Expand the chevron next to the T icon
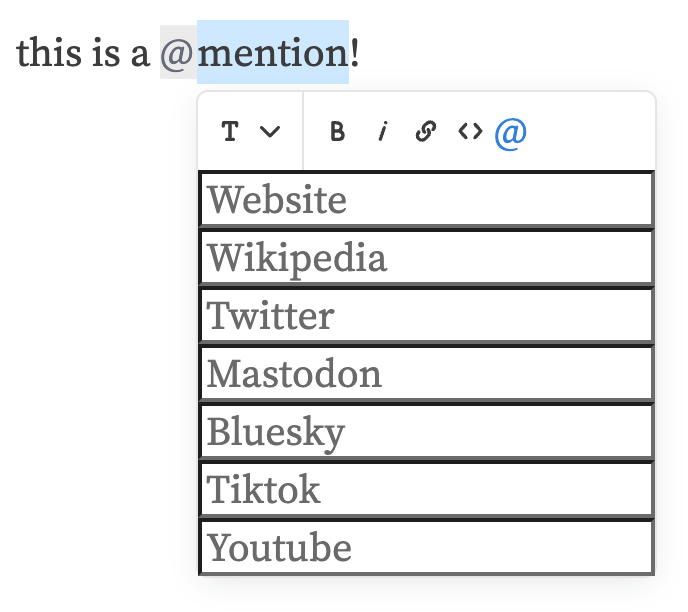Image resolution: width=688 pixels, height=612 pixels. click(269, 132)
